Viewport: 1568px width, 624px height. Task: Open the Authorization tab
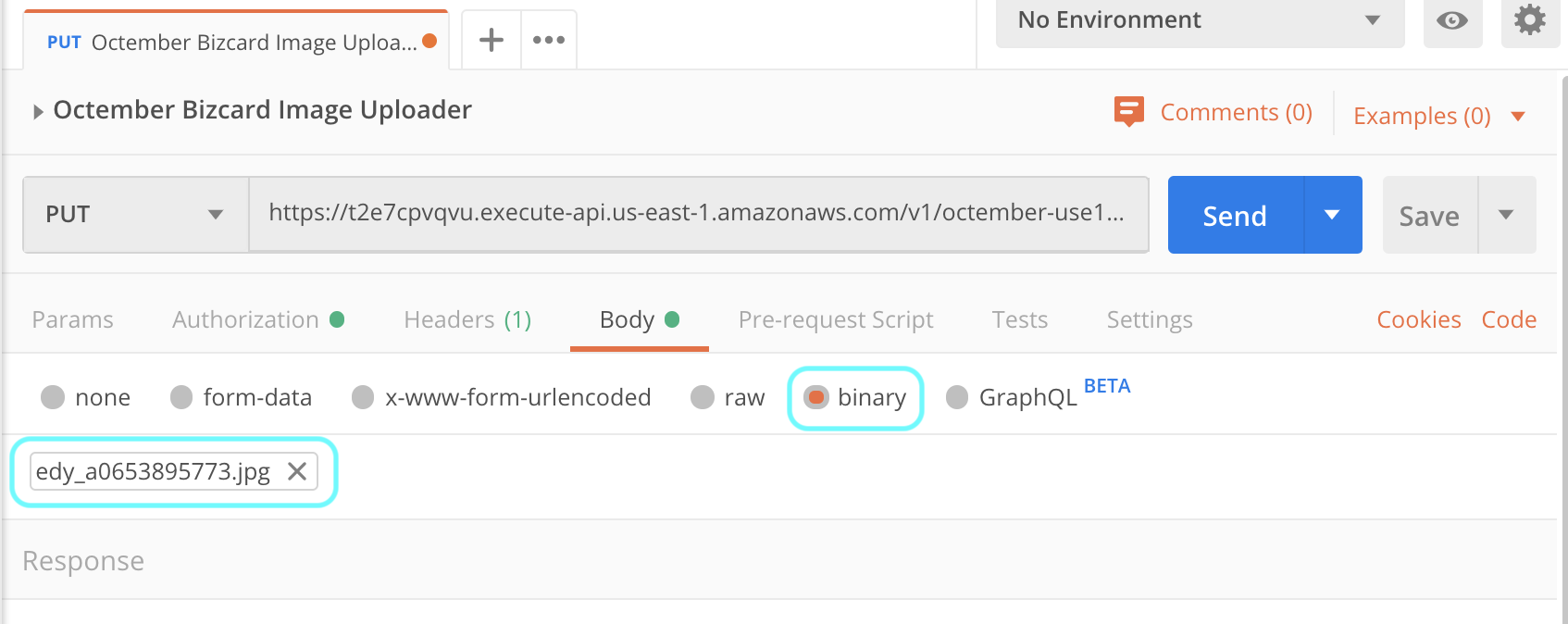click(x=246, y=319)
